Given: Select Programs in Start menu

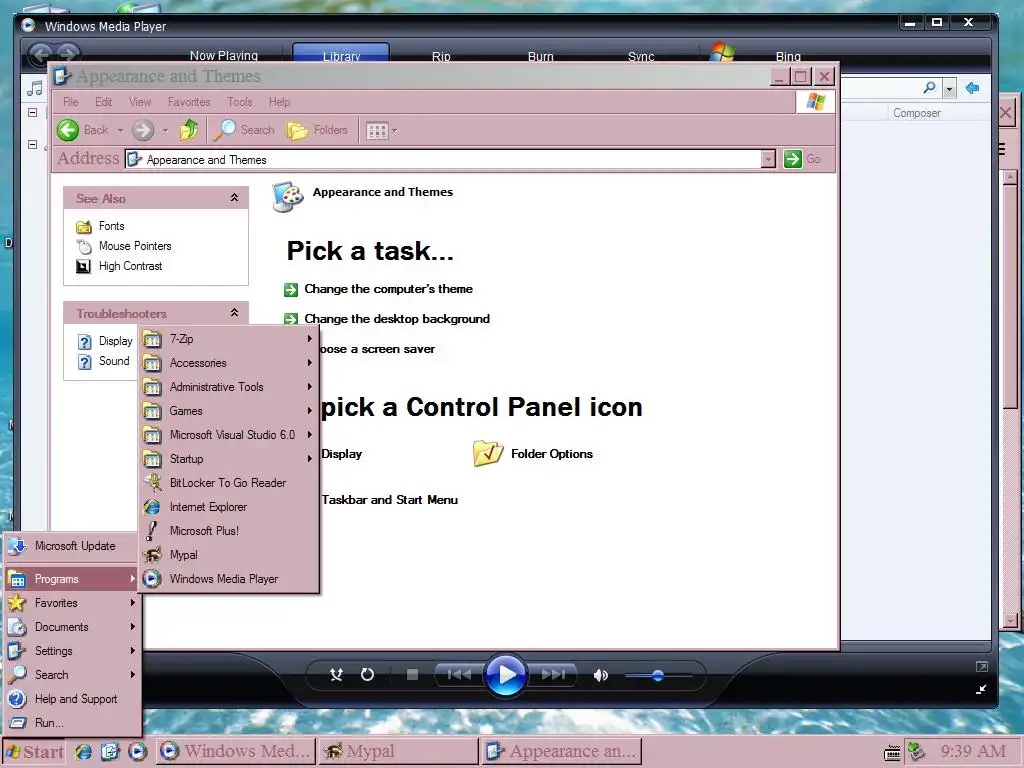Looking at the screenshot, I should pos(72,579).
